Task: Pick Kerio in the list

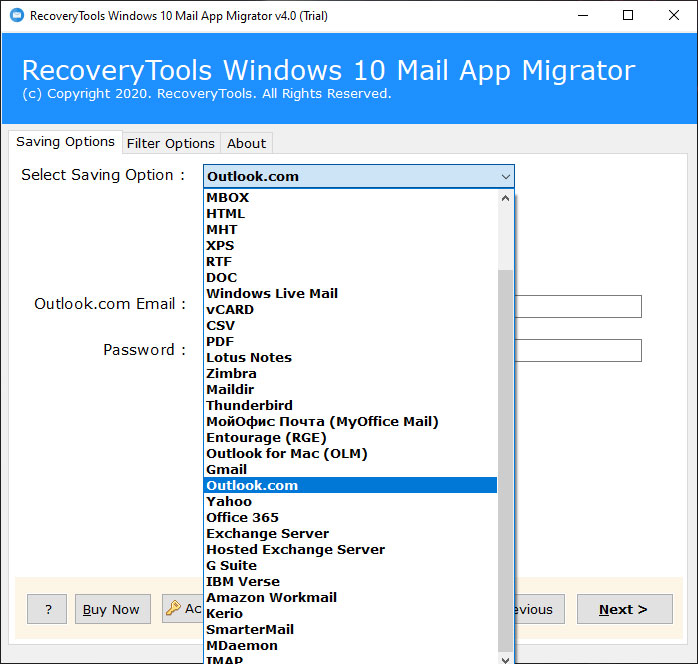Action: click(351, 614)
